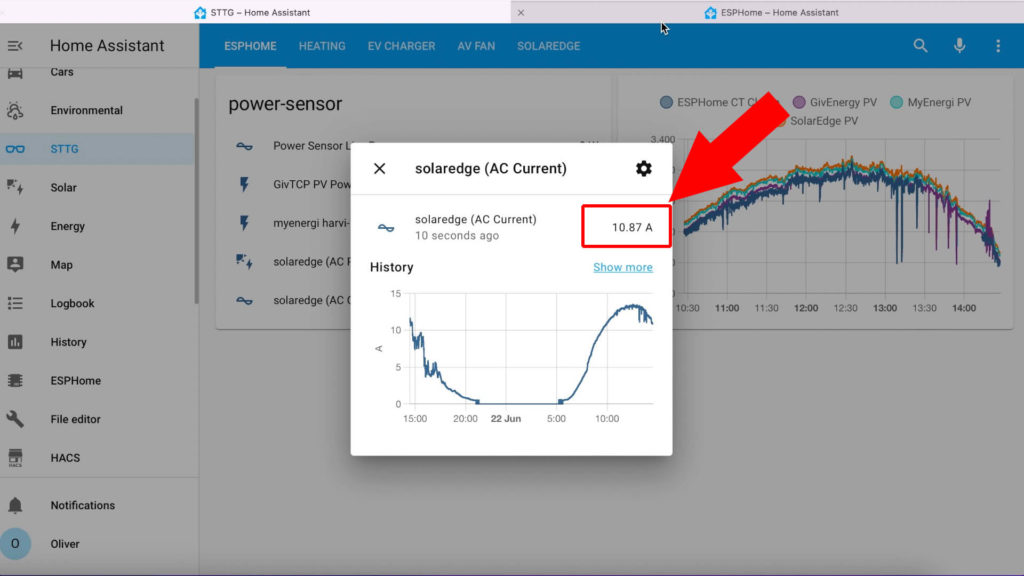Click the File editor sidebar label

pos(76,419)
